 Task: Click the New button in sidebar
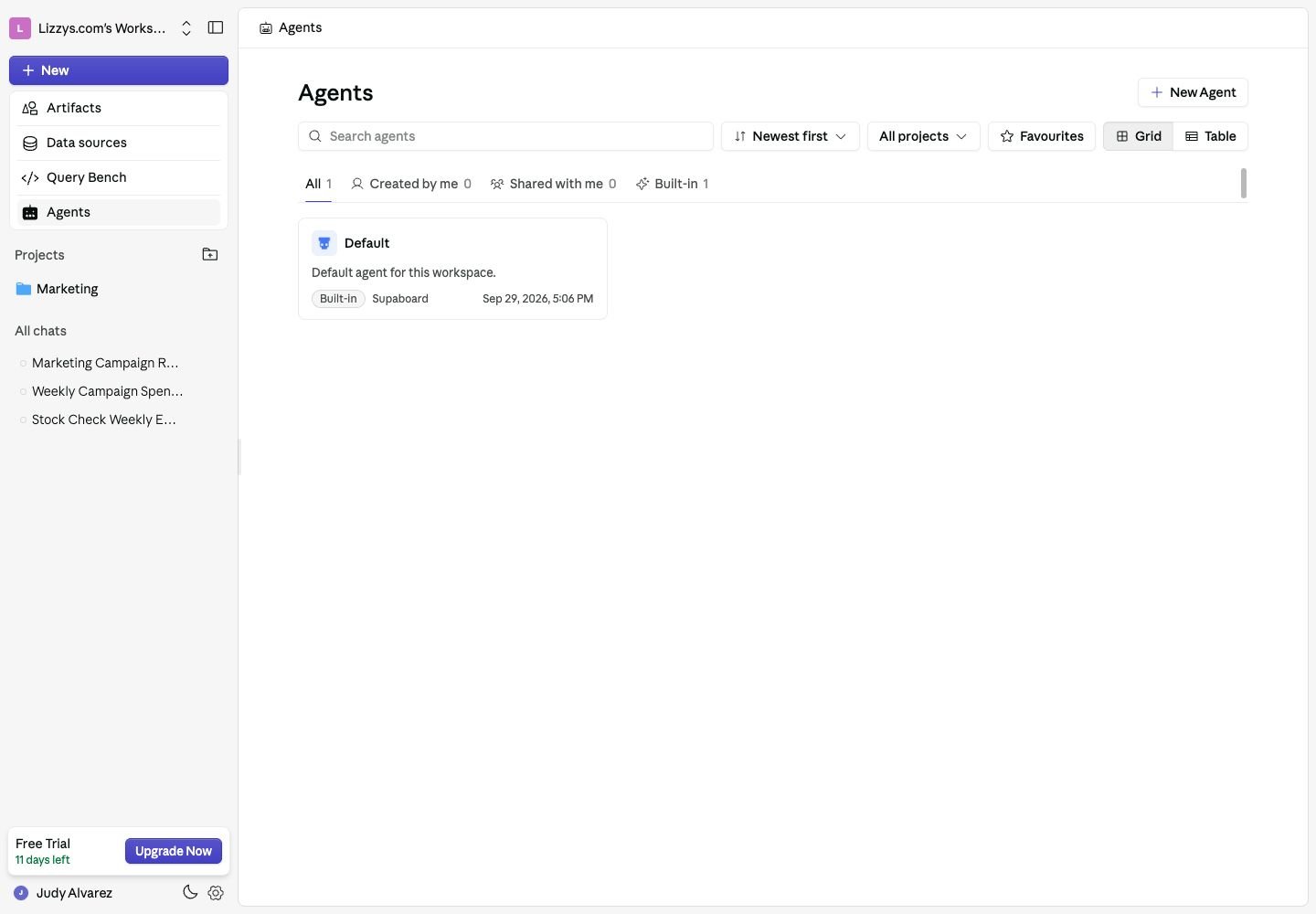click(119, 70)
